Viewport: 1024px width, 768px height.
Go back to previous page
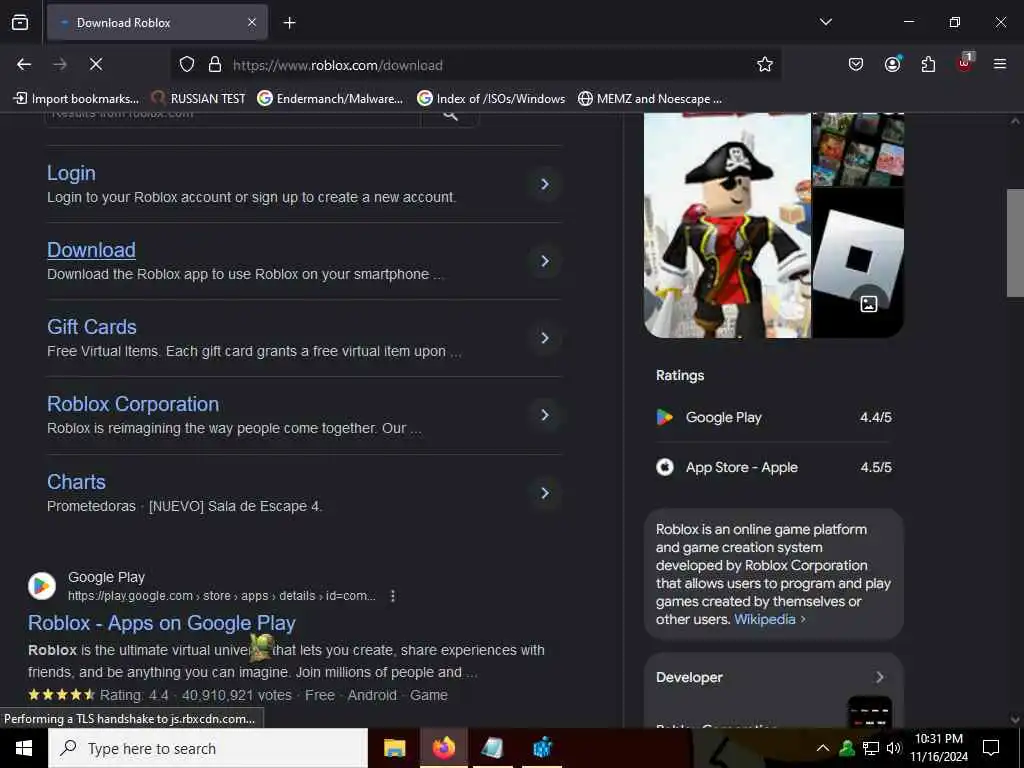click(x=24, y=64)
